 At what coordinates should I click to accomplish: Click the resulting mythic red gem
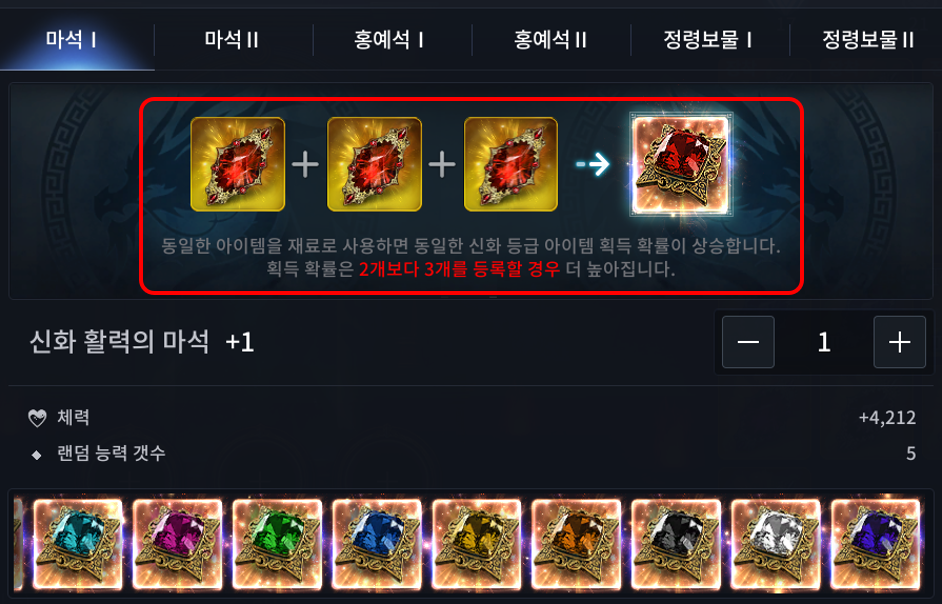coord(681,164)
